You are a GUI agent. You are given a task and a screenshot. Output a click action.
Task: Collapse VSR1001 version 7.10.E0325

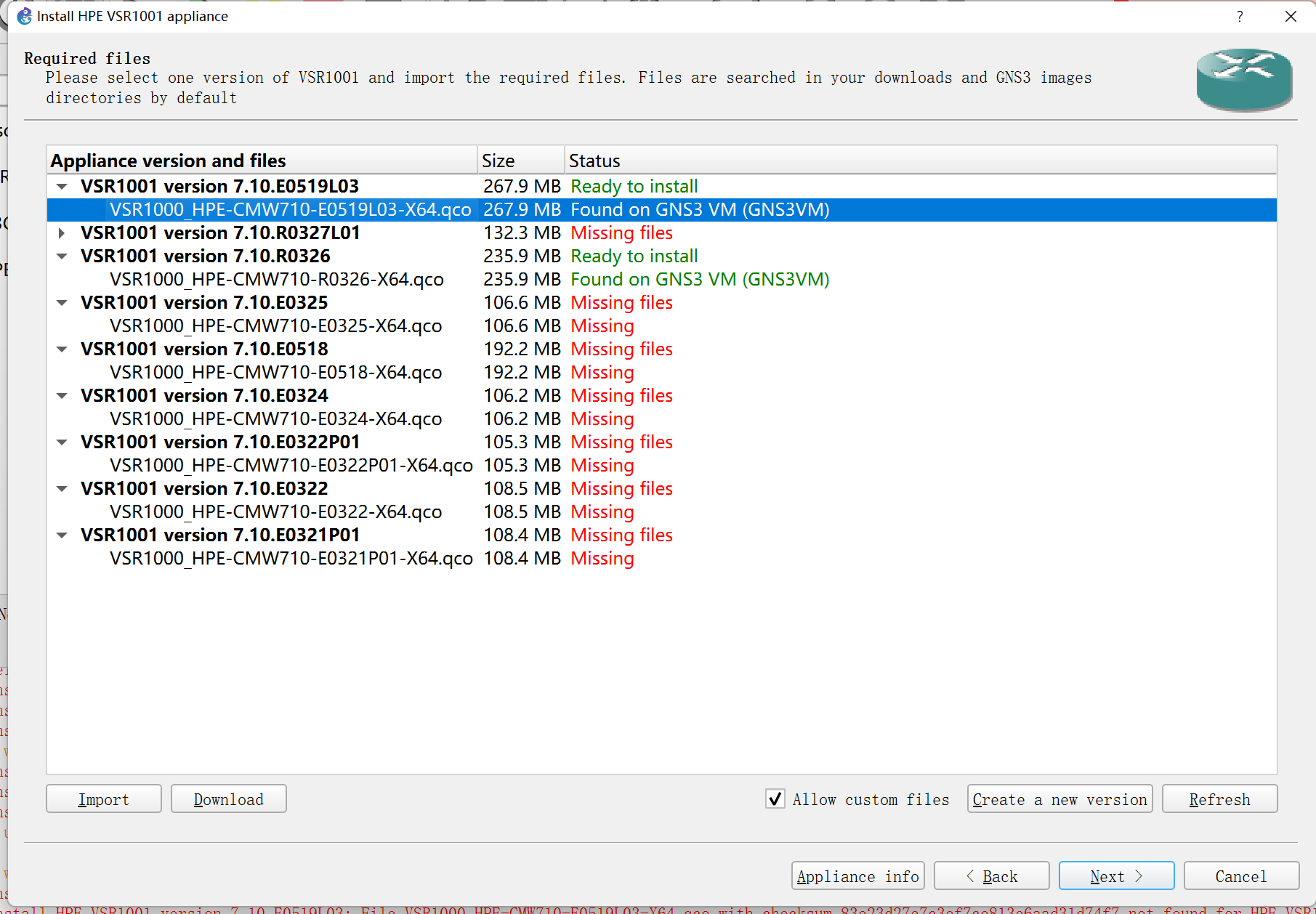(x=62, y=303)
